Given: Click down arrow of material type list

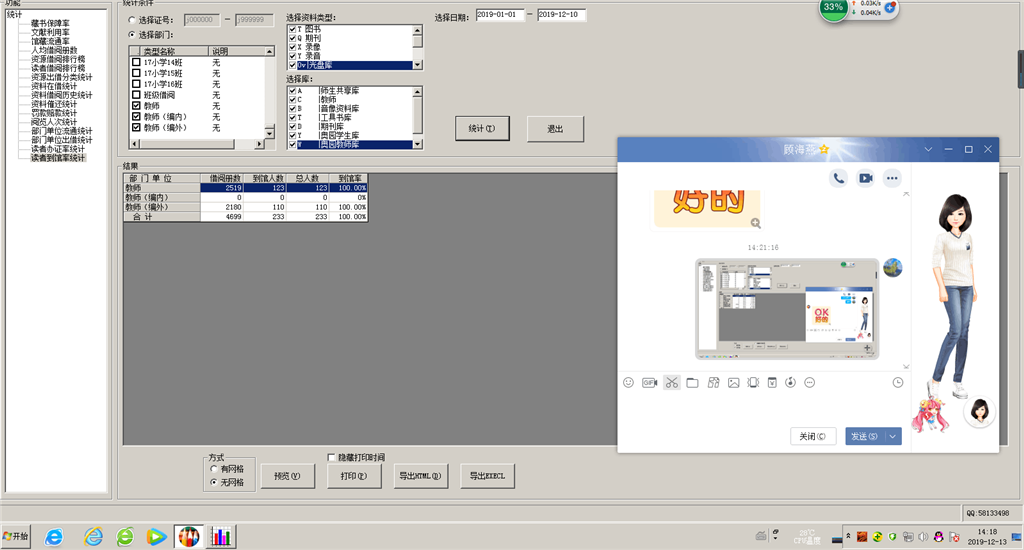Looking at the screenshot, I should [418, 65].
